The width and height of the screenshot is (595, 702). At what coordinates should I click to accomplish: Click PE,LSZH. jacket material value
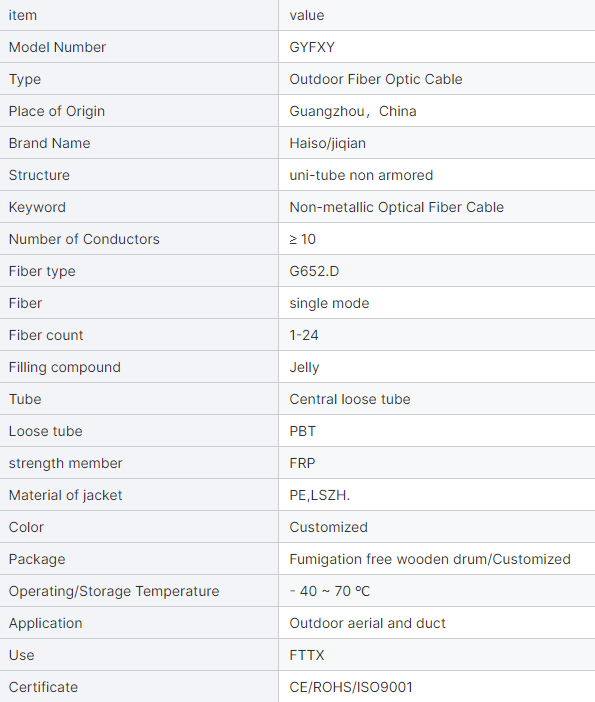coord(320,495)
